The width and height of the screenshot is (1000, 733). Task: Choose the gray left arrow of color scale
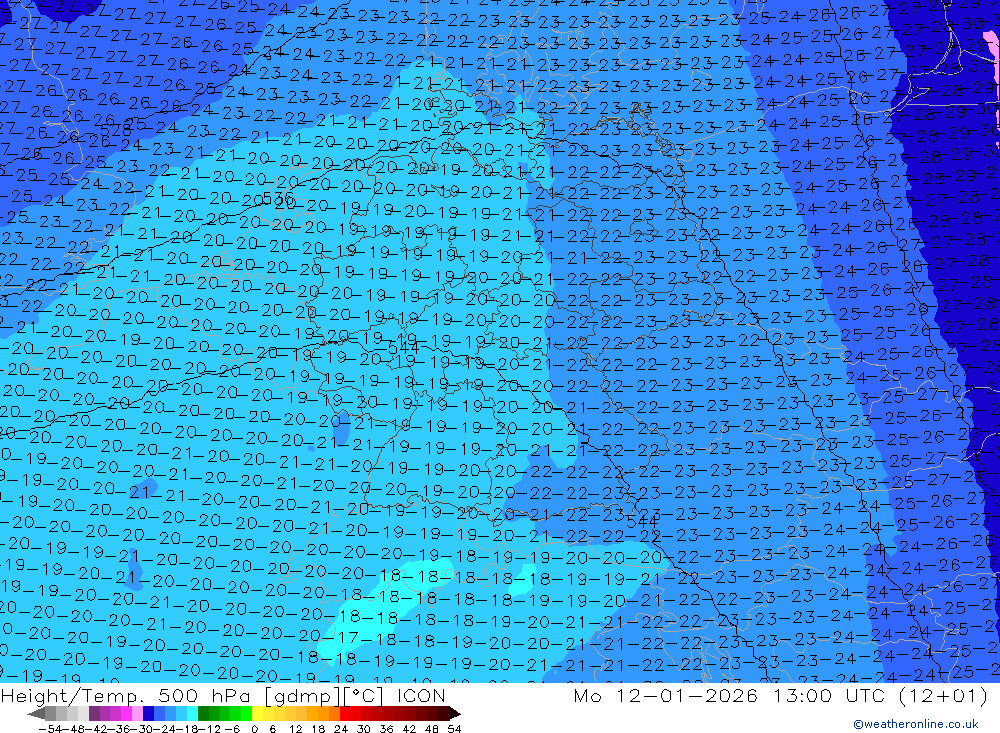coord(36,713)
